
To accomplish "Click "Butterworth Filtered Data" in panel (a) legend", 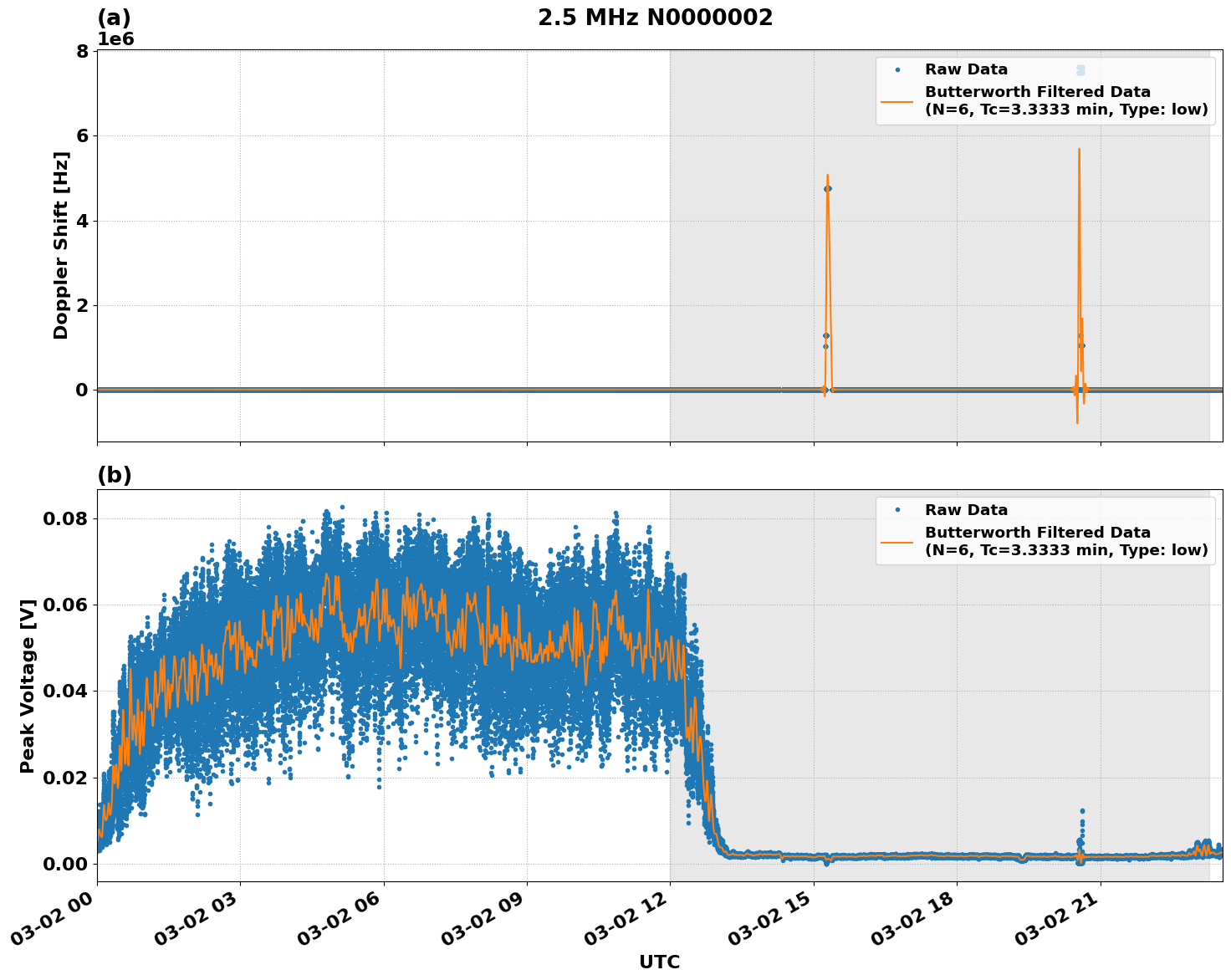I will click(x=1038, y=92).
